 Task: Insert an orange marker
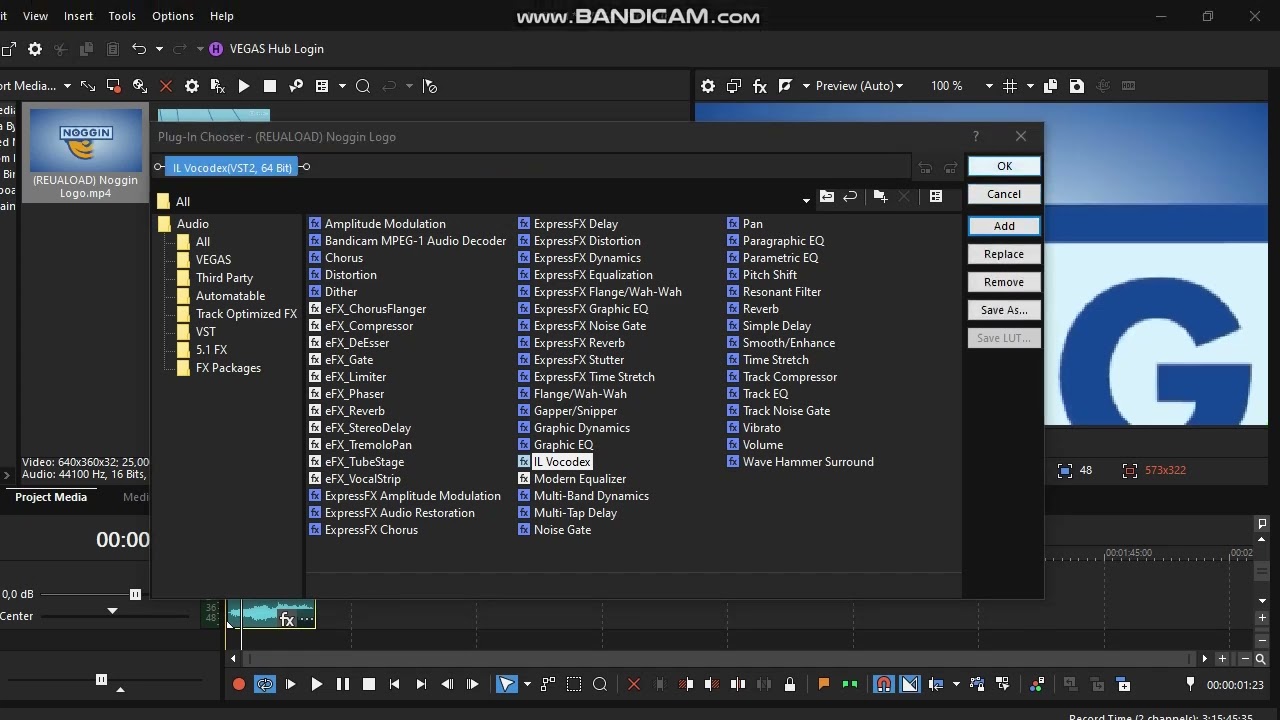[824, 684]
